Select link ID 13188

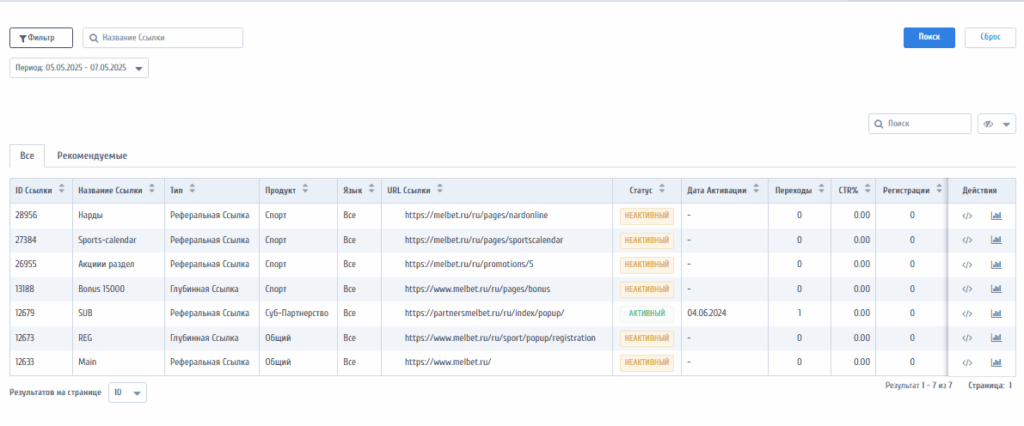click(25, 289)
